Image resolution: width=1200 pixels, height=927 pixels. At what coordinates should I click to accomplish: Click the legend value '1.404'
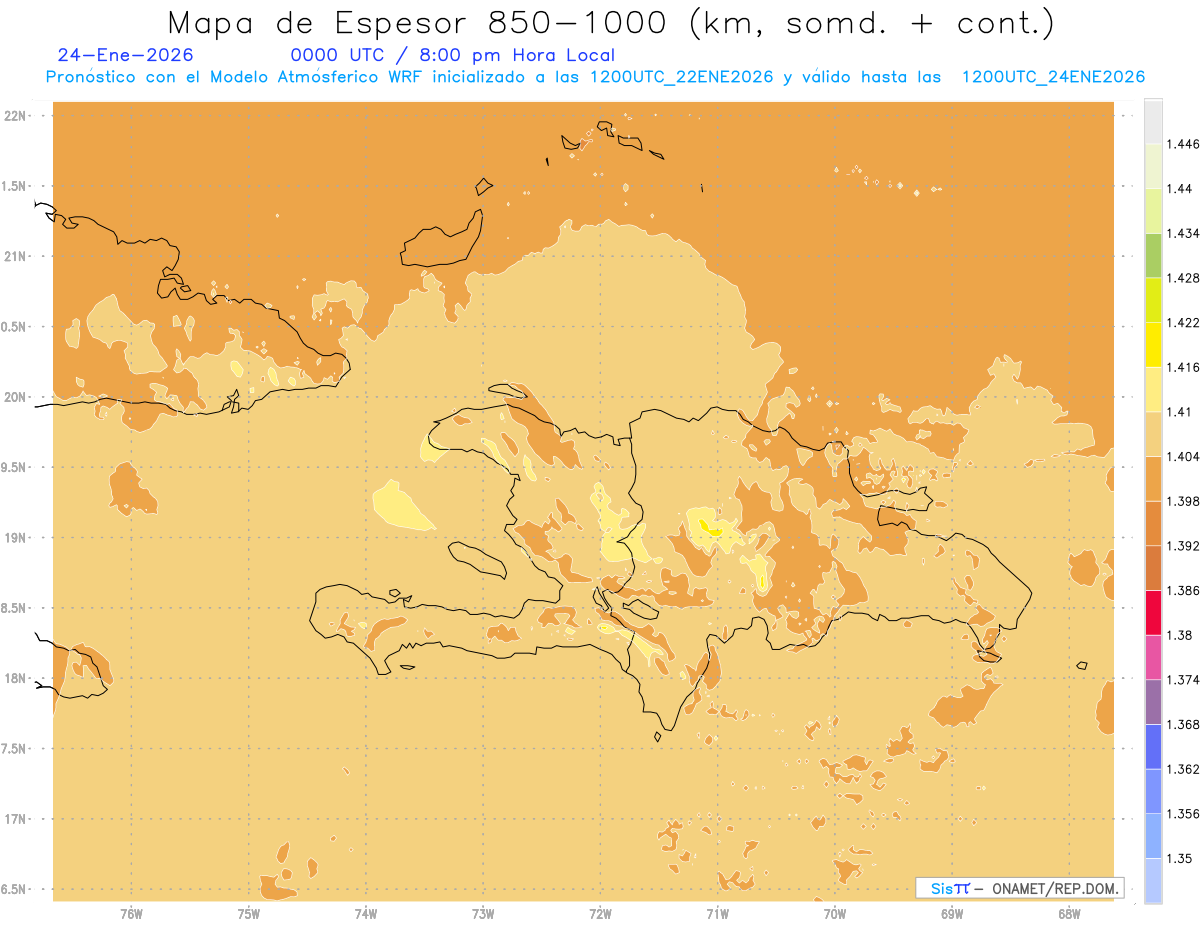[x=1184, y=456]
